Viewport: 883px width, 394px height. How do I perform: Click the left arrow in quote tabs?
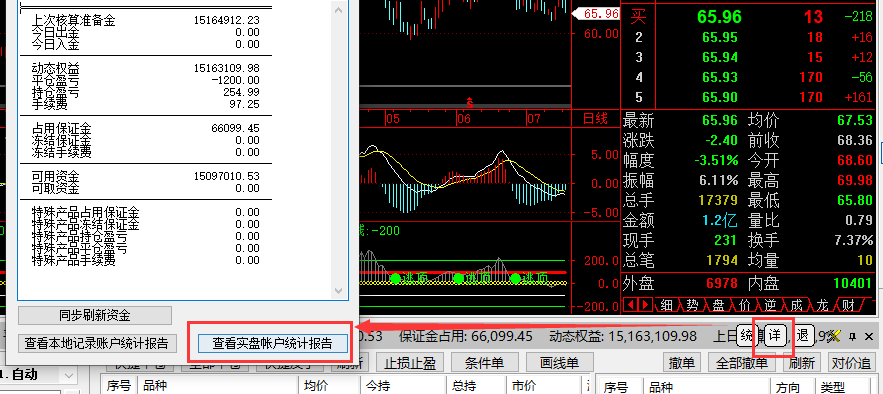click(x=631, y=305)
